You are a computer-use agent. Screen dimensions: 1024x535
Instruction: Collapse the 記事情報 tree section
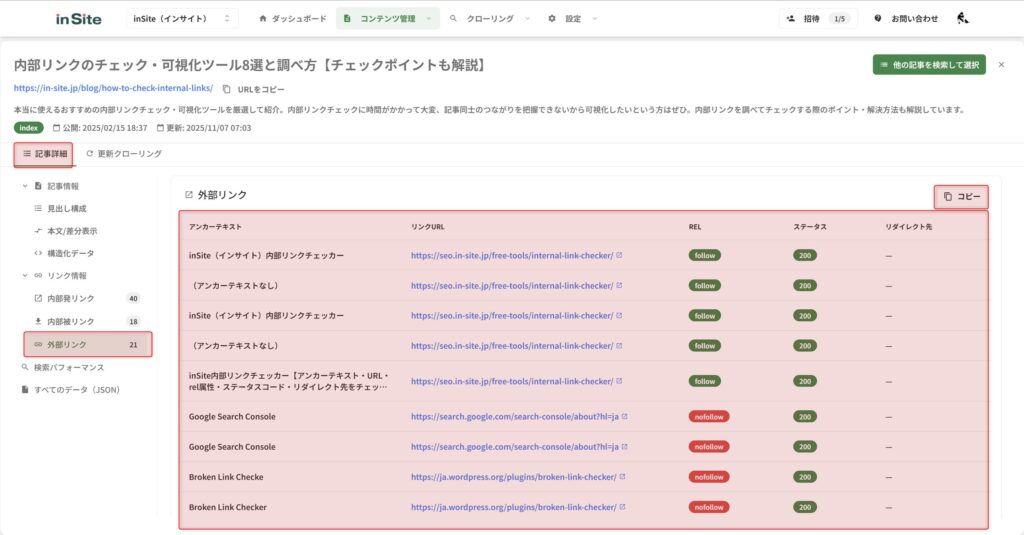[x=25, y=186]
